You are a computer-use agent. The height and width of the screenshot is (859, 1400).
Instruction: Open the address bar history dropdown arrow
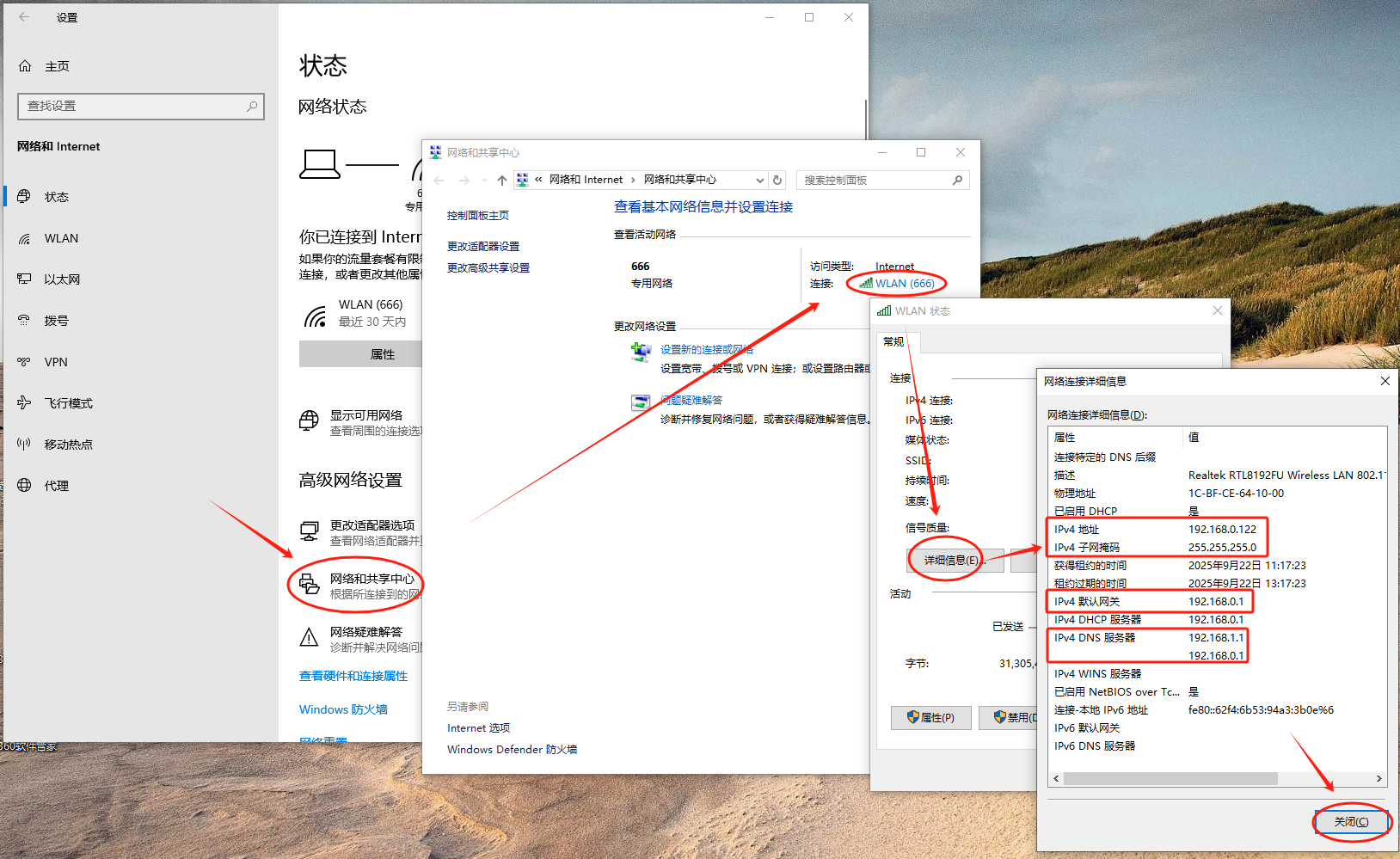759,180
